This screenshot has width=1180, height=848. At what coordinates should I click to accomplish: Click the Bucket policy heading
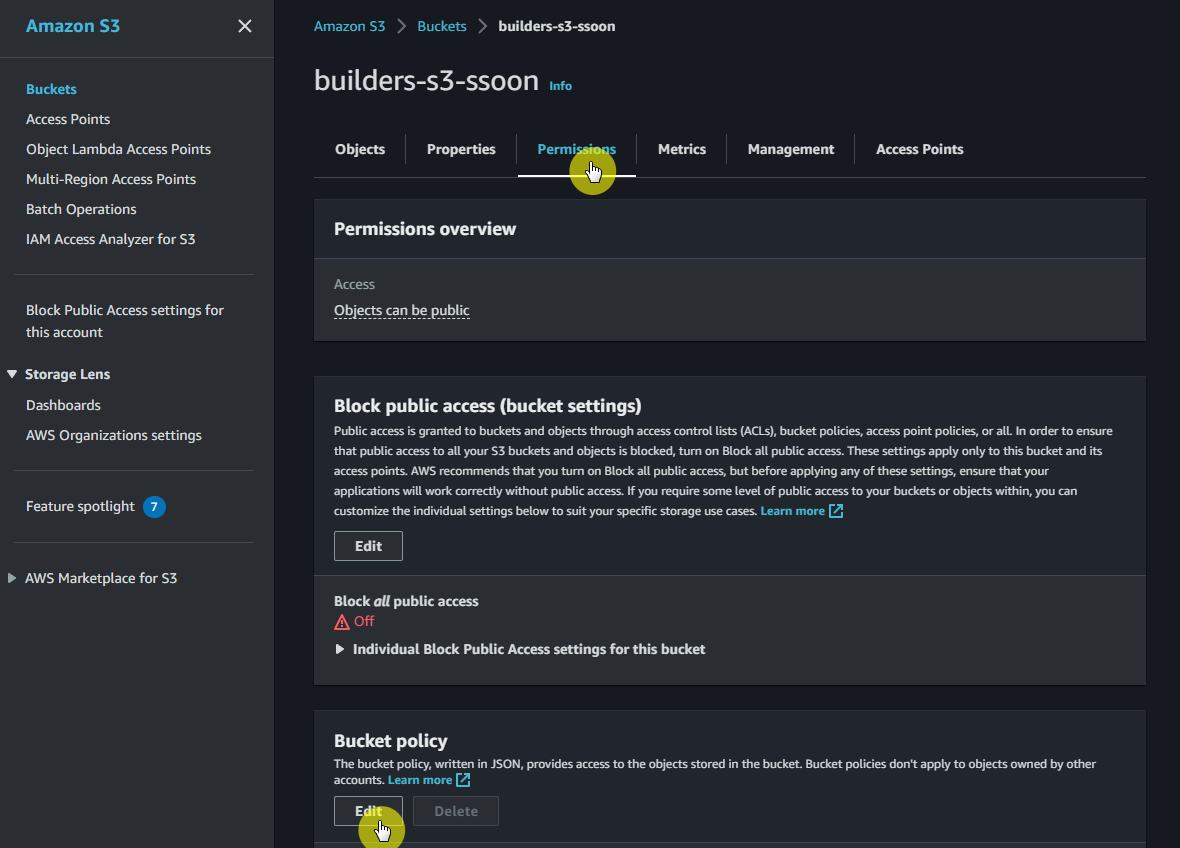391,741
